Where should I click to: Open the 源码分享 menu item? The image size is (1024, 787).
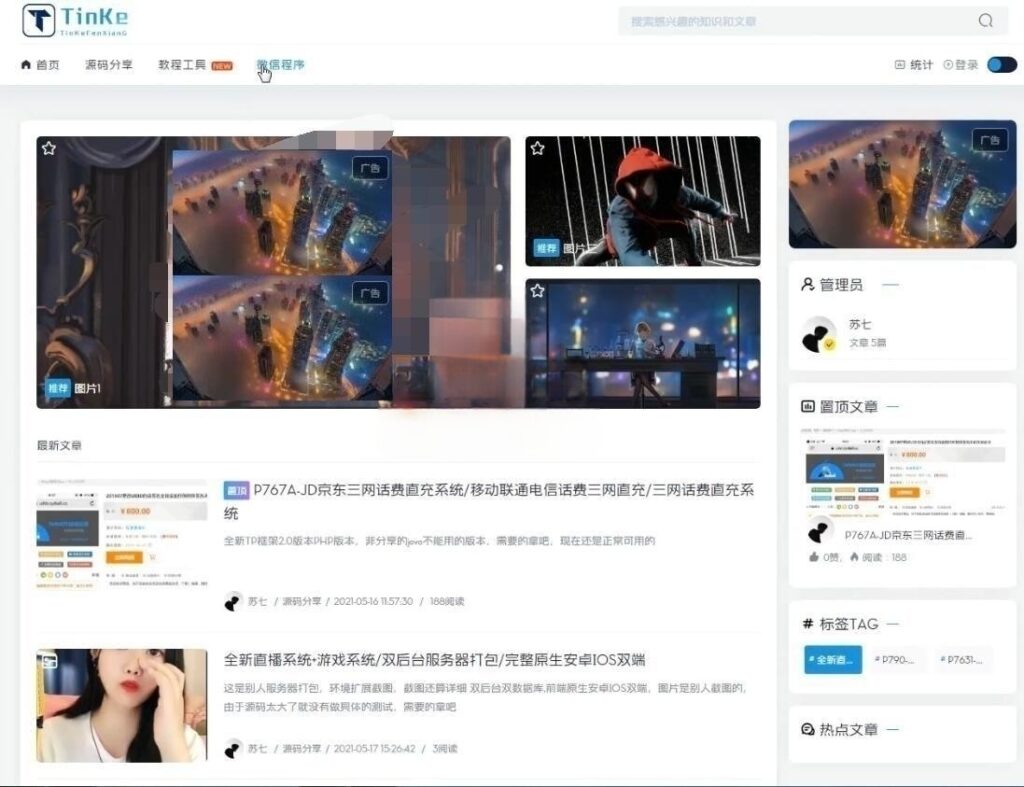point(108,65)
